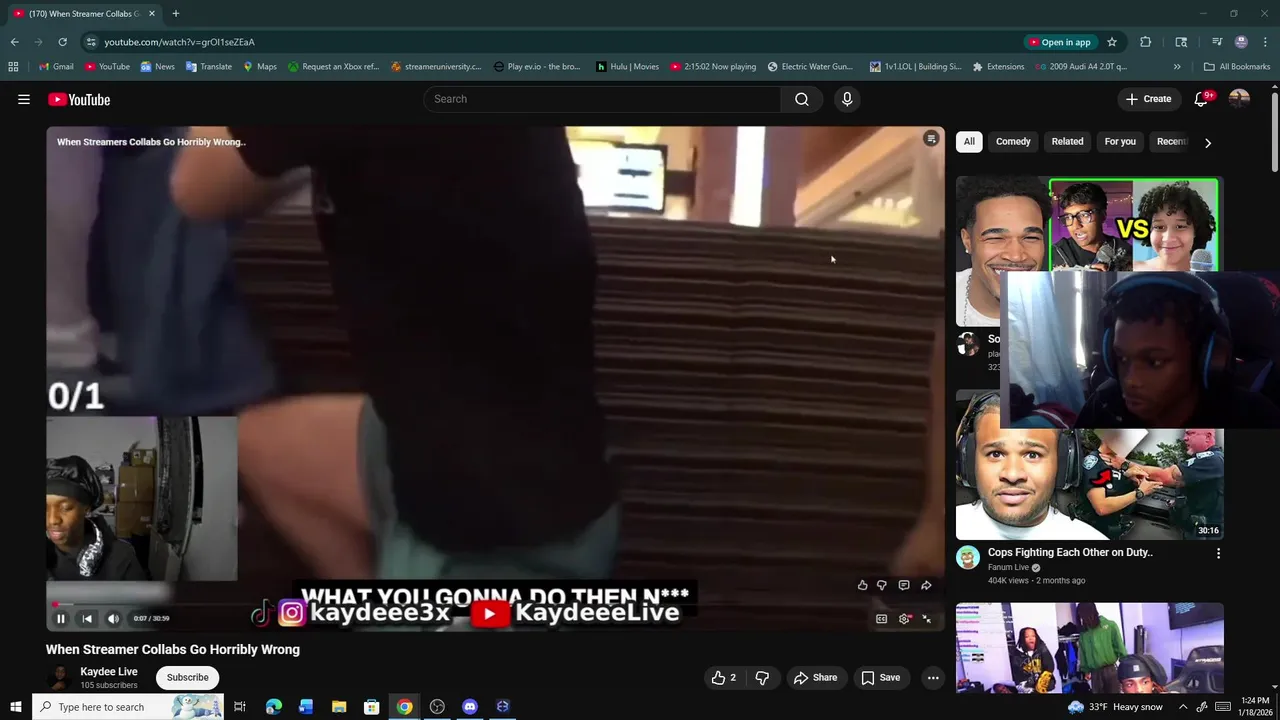Open Chrome media controls icon

[x=1217, y=42]
